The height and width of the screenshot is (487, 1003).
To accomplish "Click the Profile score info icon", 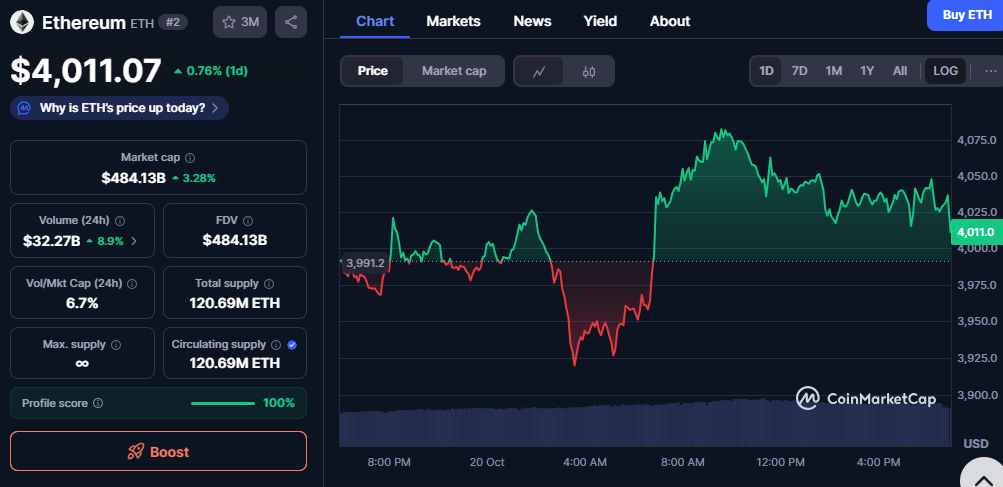I will (98, 403).
